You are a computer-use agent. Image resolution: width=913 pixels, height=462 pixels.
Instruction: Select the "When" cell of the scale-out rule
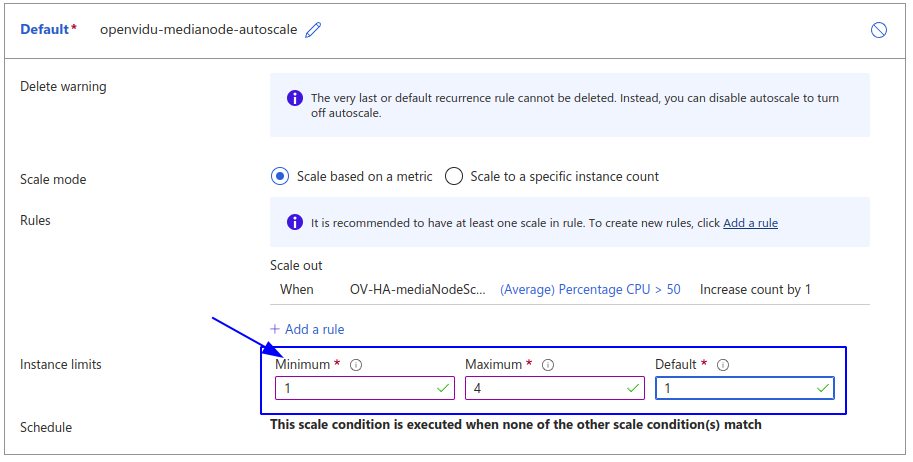click(297, 290)
